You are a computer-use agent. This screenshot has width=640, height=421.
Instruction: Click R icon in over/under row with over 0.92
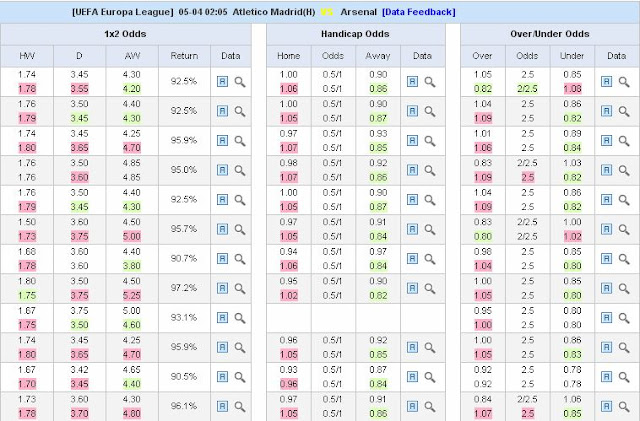pyautogui.click(x=607, y=376)
